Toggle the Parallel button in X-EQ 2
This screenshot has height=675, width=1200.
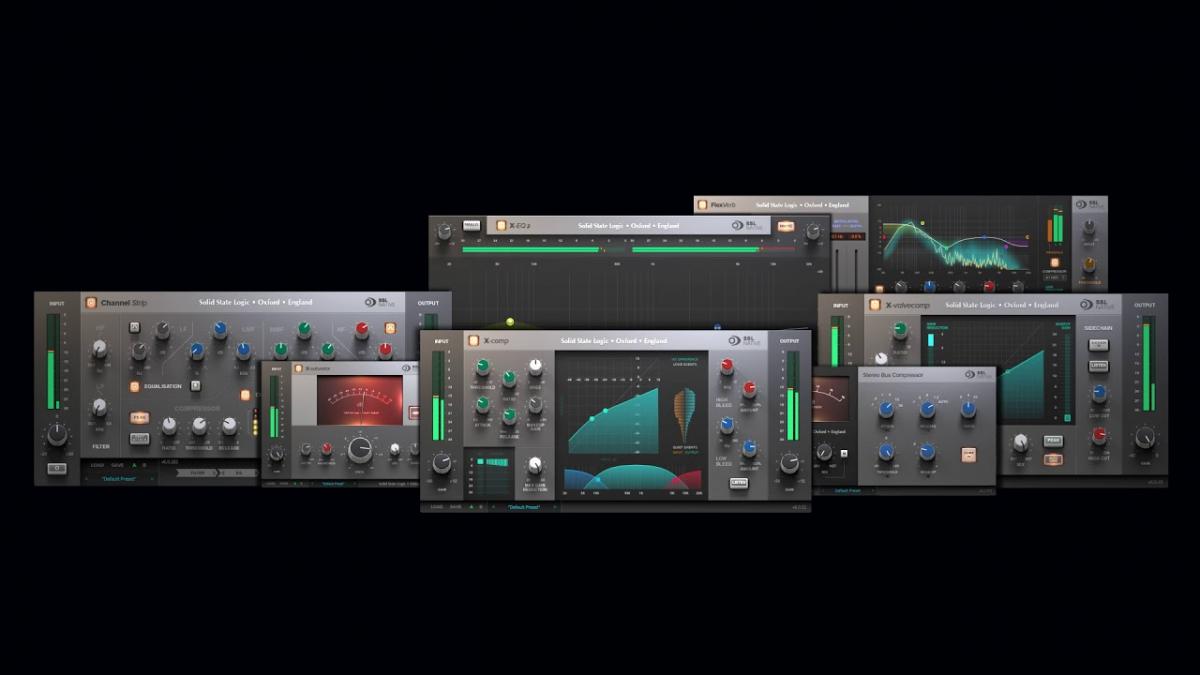[x=471, y=226]
